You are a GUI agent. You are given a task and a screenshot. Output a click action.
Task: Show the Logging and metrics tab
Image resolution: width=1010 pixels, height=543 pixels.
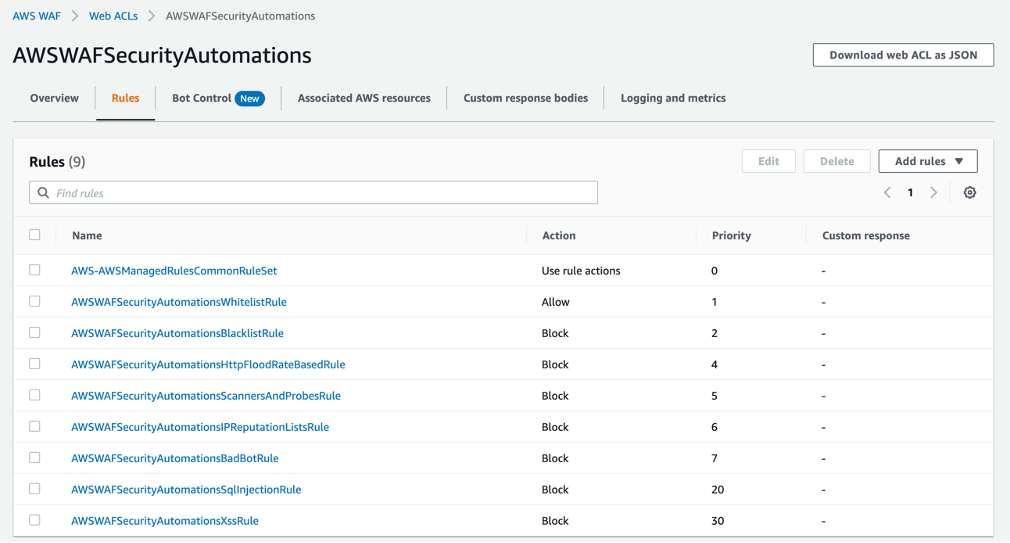coord(673,98)
